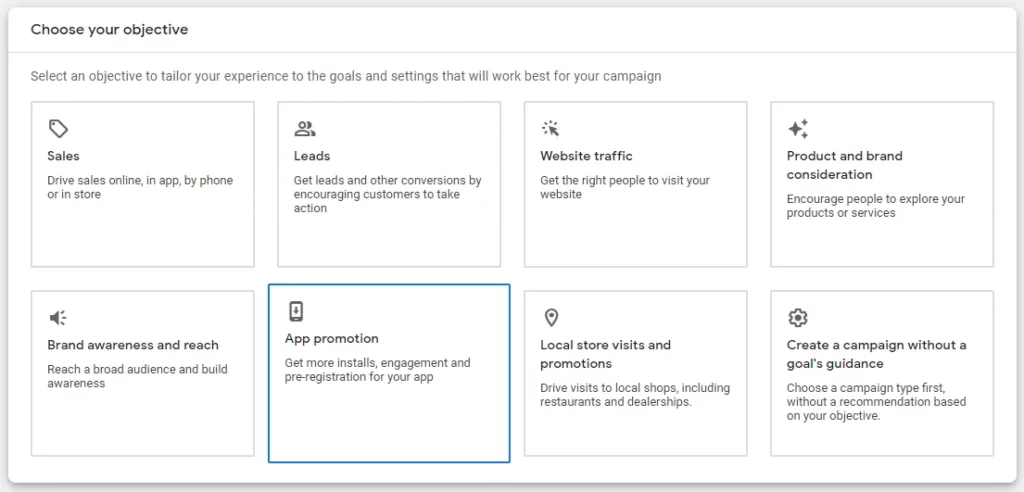
Task: Pick the Website traffic objective title
Action: click(586, 156)
